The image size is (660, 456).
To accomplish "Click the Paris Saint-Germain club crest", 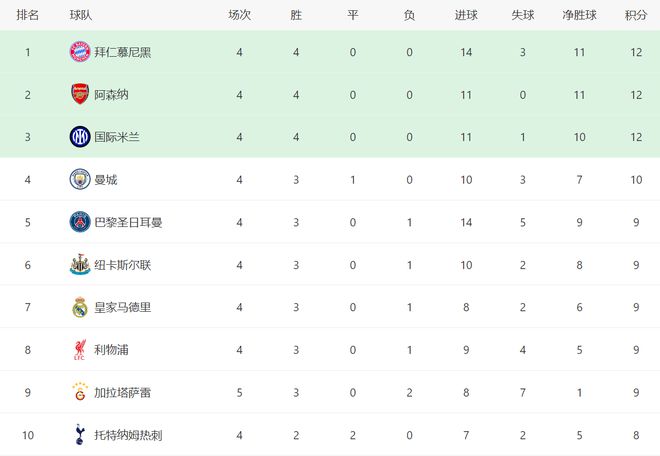I will click(x=80, y=222).
